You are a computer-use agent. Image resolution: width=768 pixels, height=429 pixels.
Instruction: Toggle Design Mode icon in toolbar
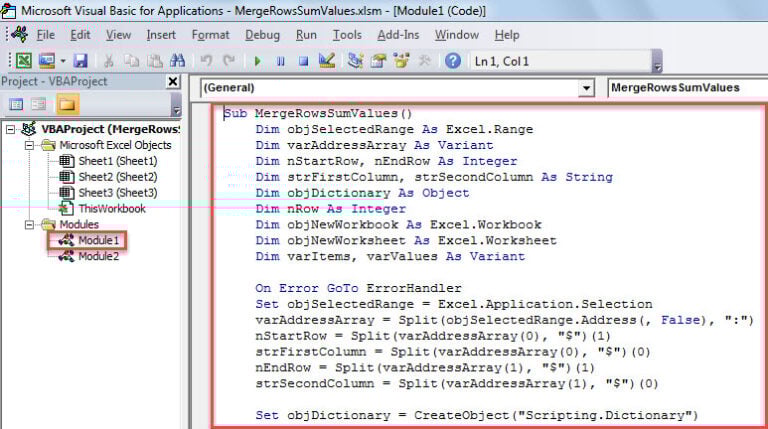click(325, 60)
